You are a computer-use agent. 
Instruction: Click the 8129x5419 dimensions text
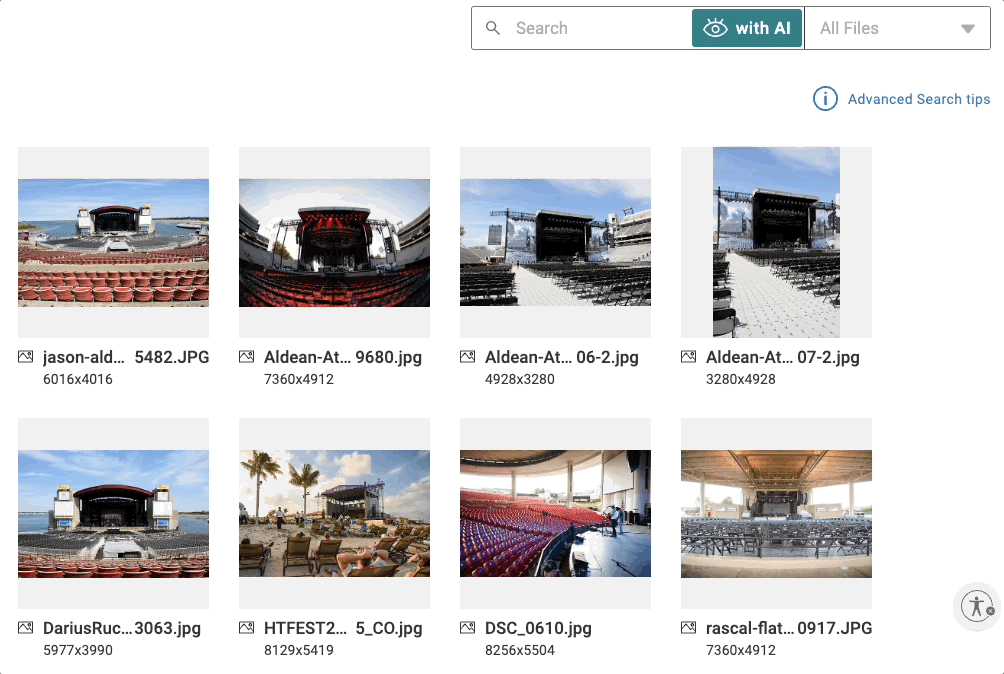pos(298,650)
